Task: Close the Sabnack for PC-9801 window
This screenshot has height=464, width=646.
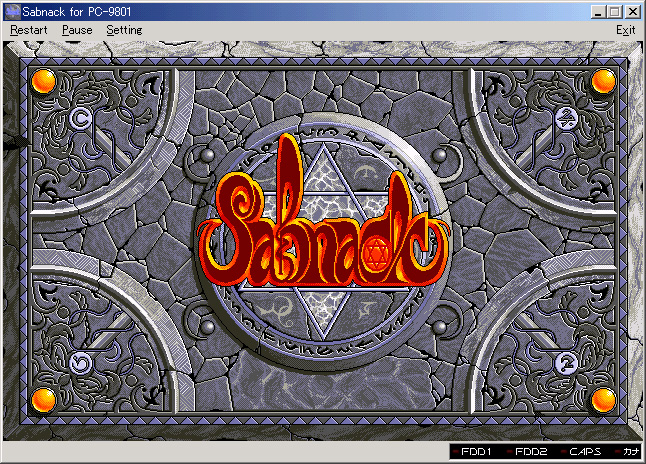Action: pos(633,12)
